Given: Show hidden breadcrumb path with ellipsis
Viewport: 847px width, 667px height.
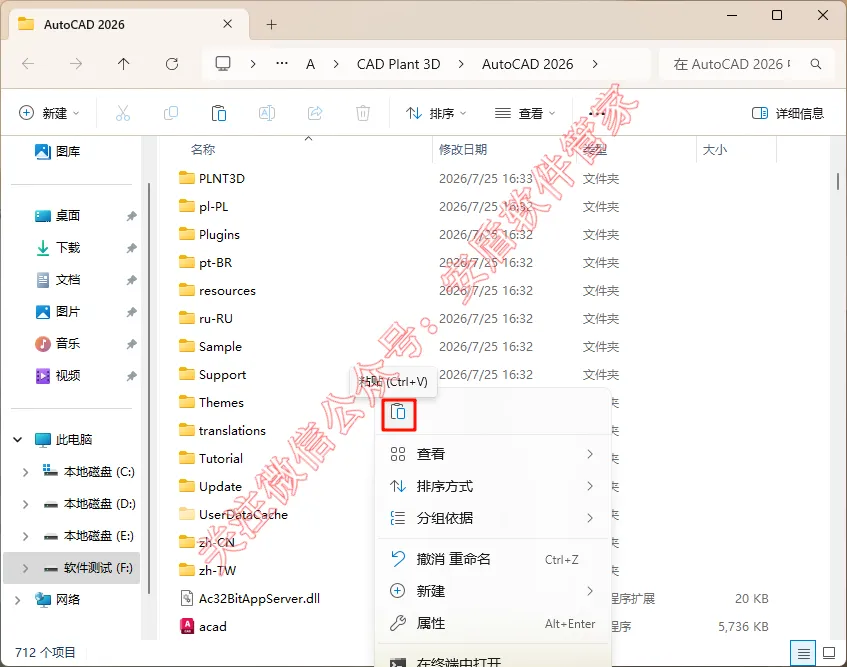Looking at the screenshot, I should click(x=281, y=64).
